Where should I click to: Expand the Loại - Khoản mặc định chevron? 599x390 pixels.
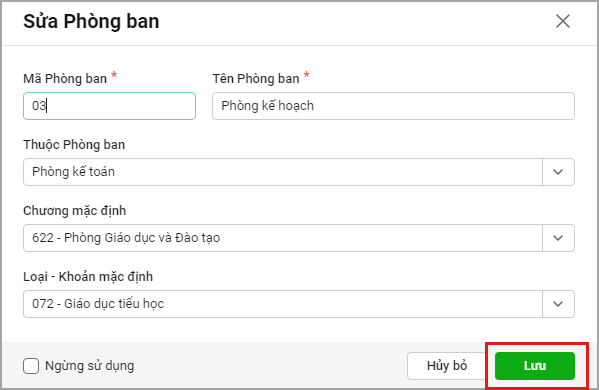(x=558, y=304)
